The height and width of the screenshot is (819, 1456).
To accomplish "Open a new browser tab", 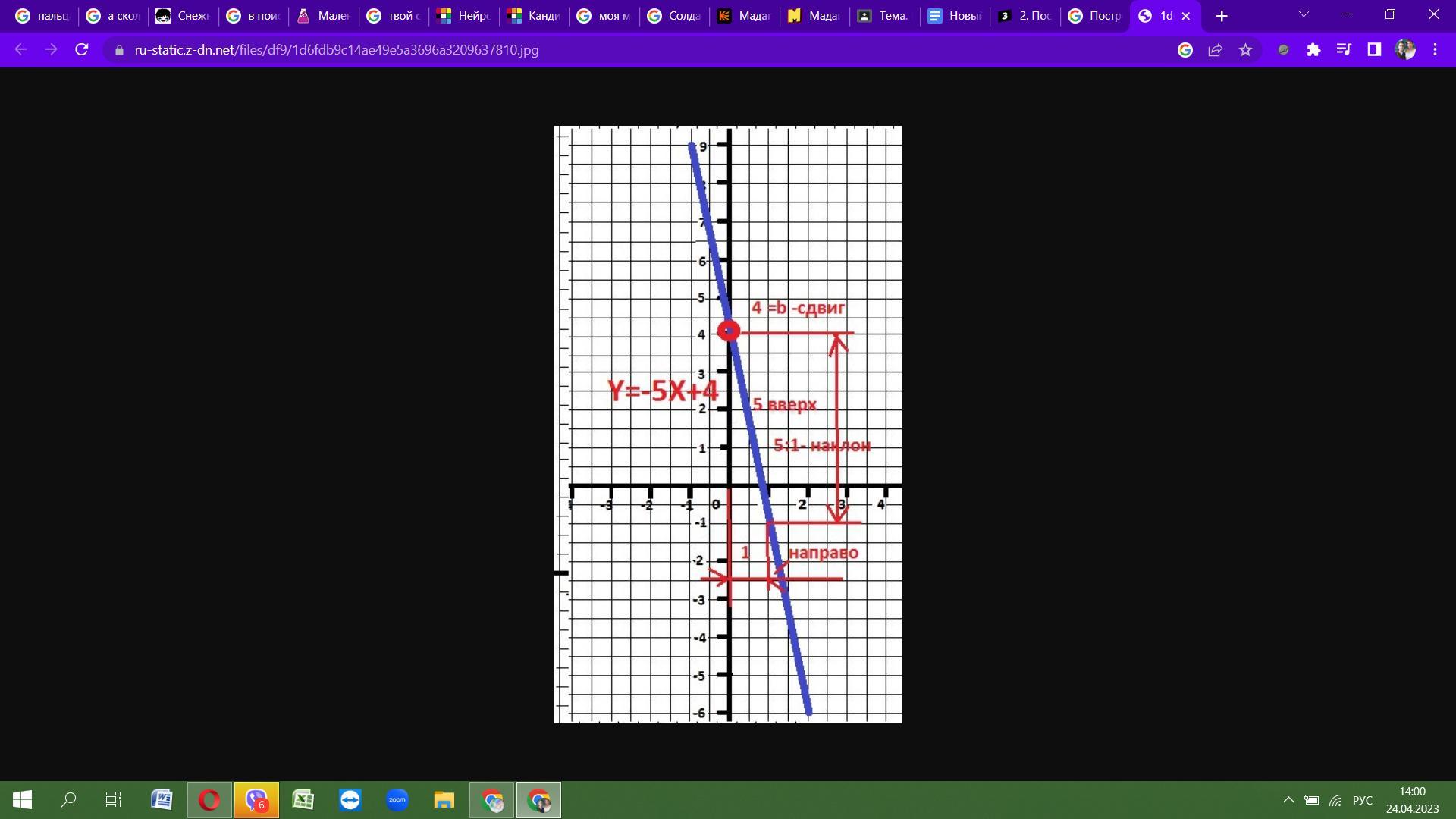I will click(1222, 16).
